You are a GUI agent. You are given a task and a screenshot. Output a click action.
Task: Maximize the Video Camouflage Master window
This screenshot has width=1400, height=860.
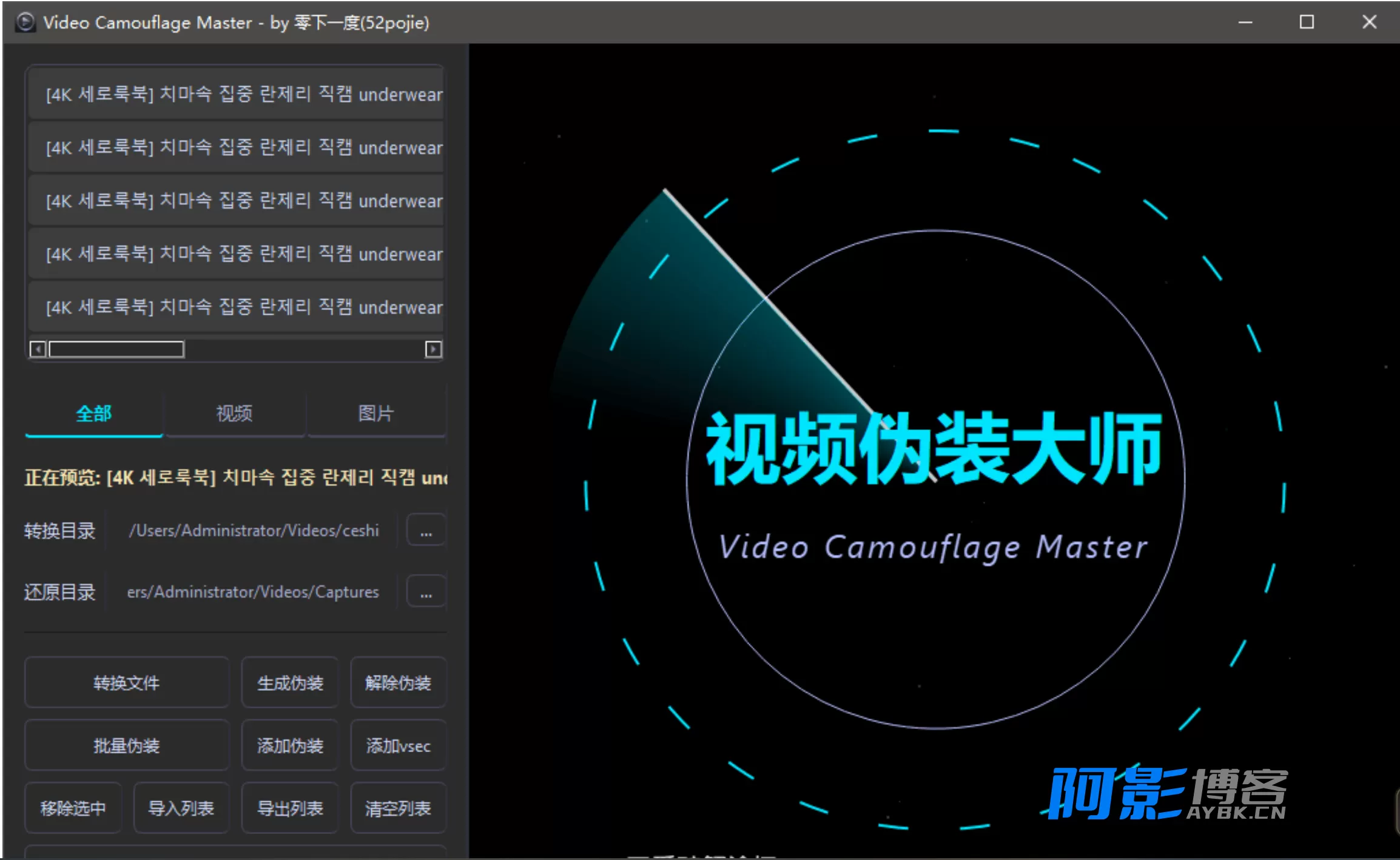[1307, 22]
